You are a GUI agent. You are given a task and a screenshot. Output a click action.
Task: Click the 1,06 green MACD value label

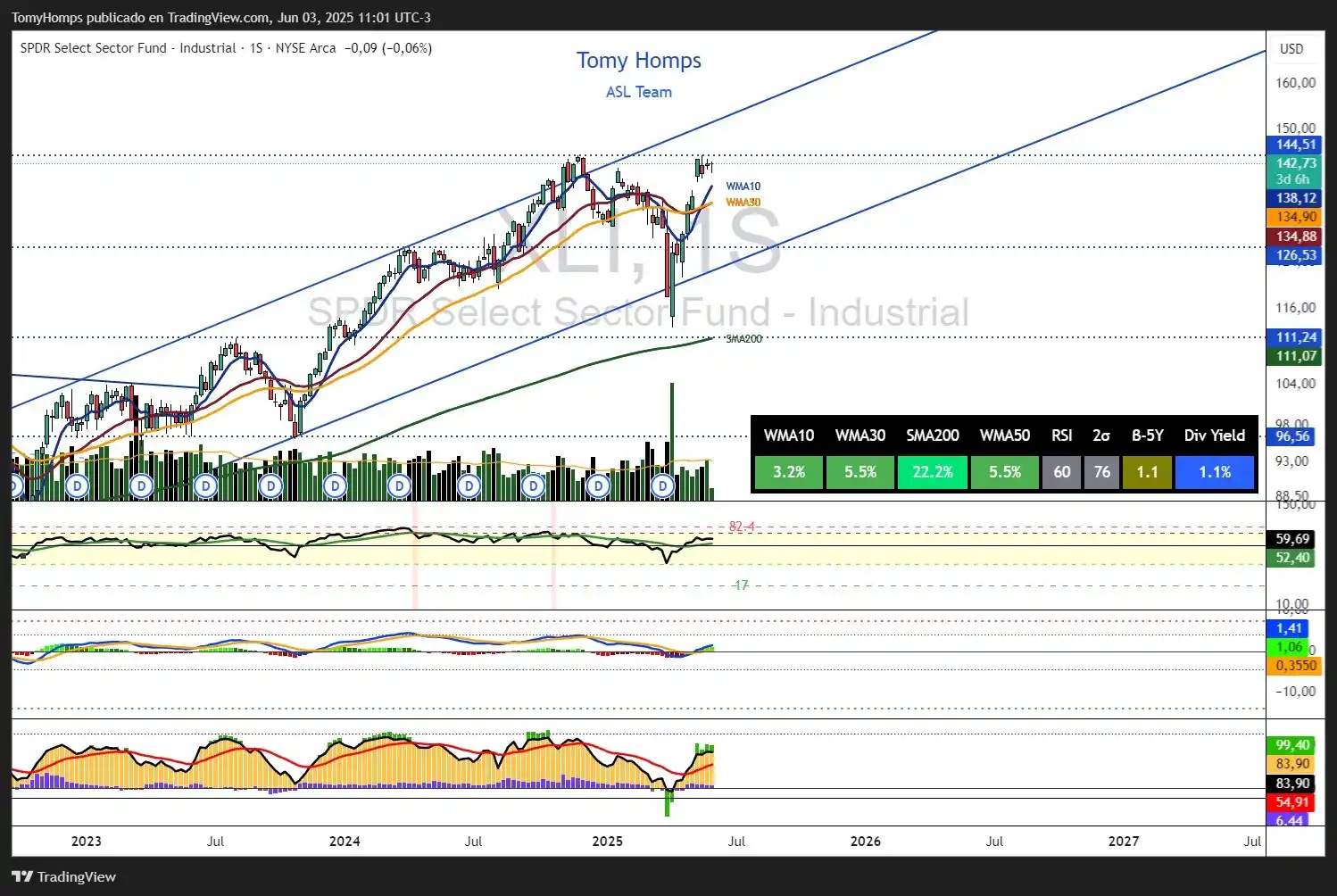click(1289, 647)
